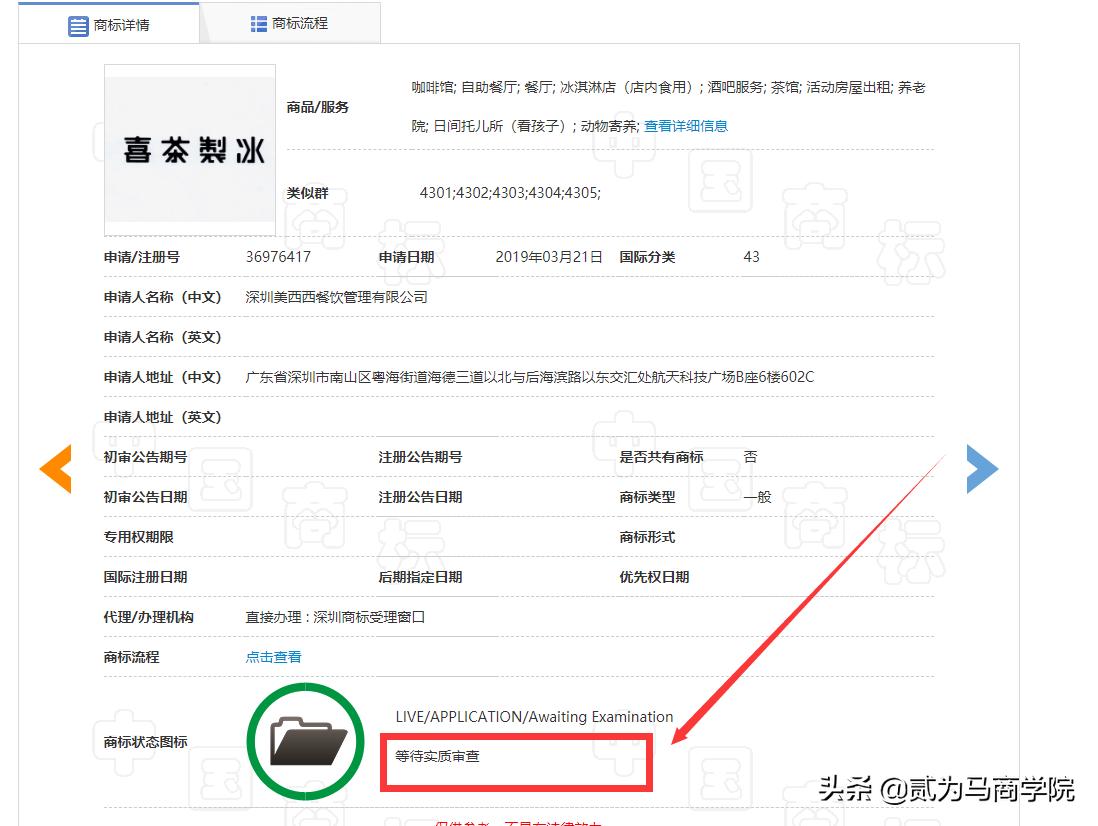
Task: Click the LIVE/APPLICATION/Awaiting Examination text
Action: [x=535, y=717]
